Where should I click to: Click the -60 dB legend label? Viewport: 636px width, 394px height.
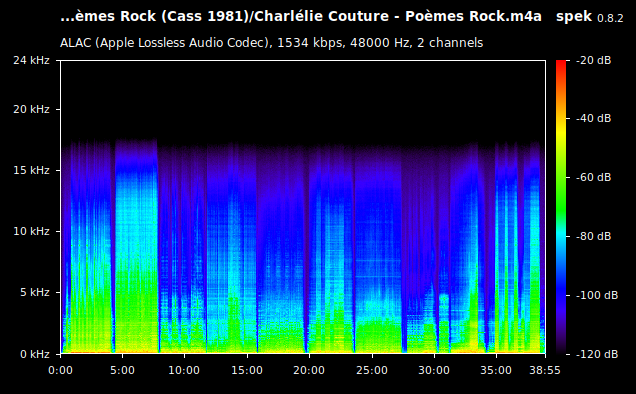[593, 177]
